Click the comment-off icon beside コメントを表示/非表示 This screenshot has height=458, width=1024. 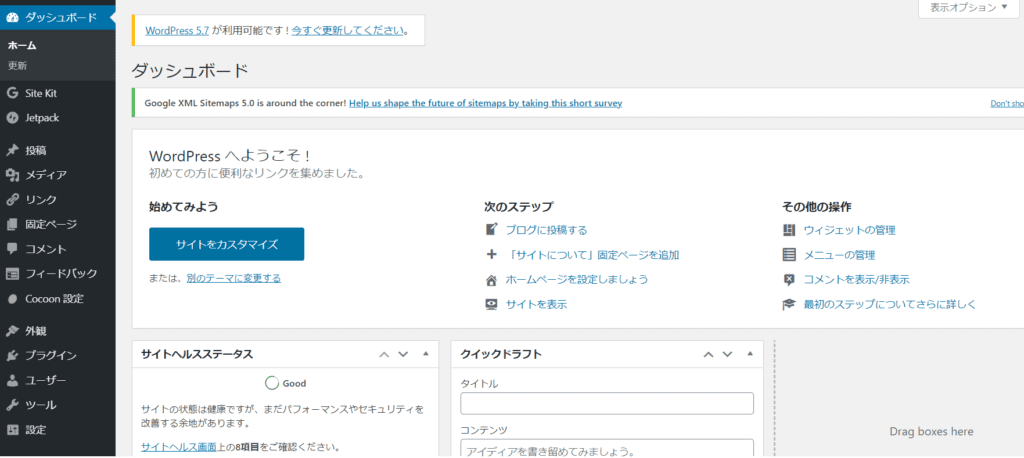790,280
